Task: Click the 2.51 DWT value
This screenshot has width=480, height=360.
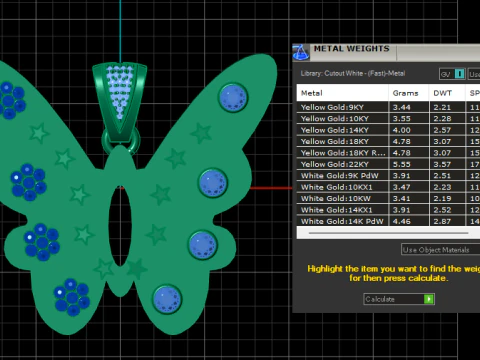Action: [x=442, y=176]
